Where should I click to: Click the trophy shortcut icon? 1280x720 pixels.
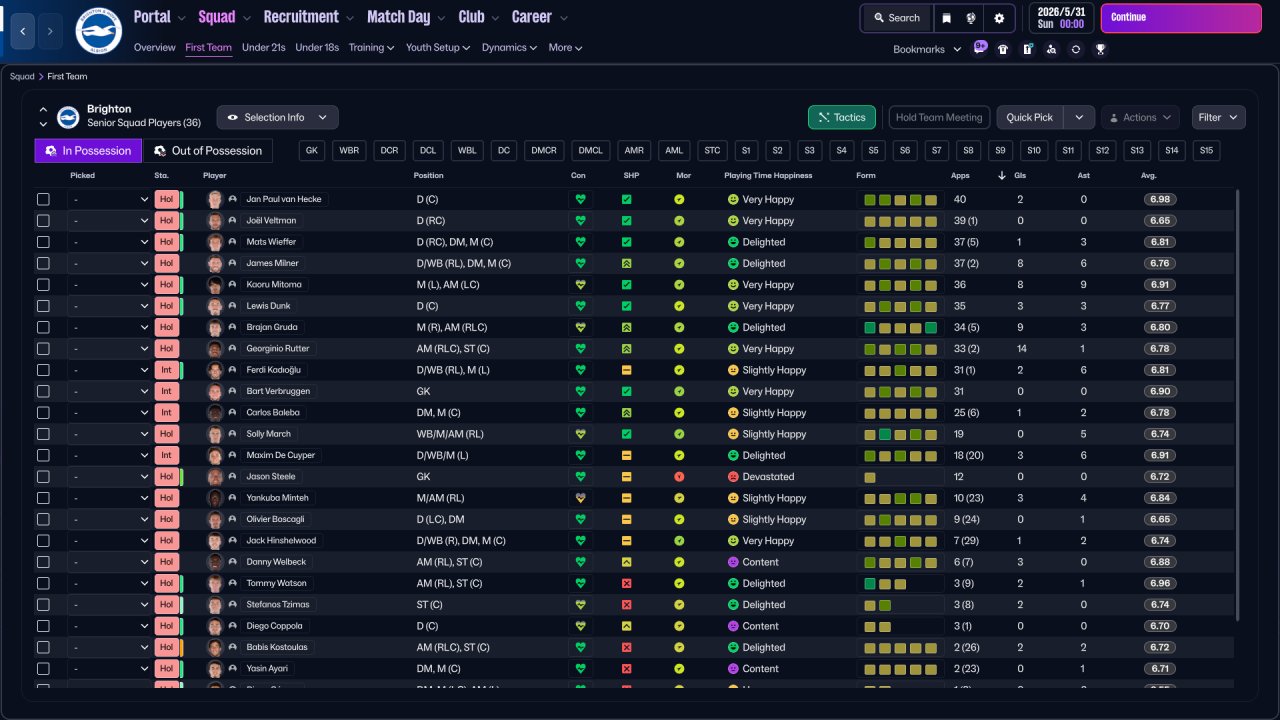1100,49
